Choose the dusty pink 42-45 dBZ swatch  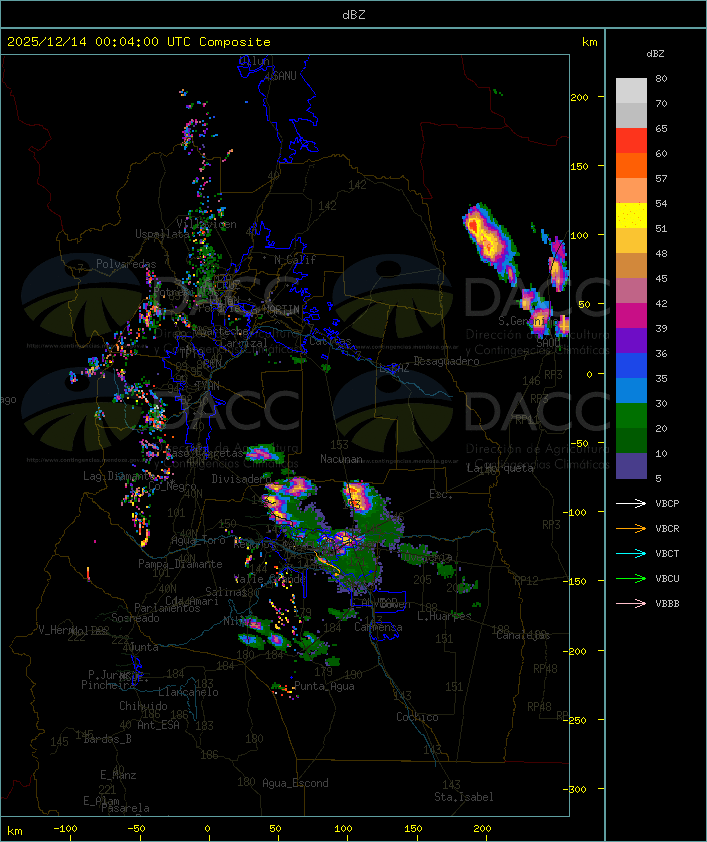coord(631,291)
